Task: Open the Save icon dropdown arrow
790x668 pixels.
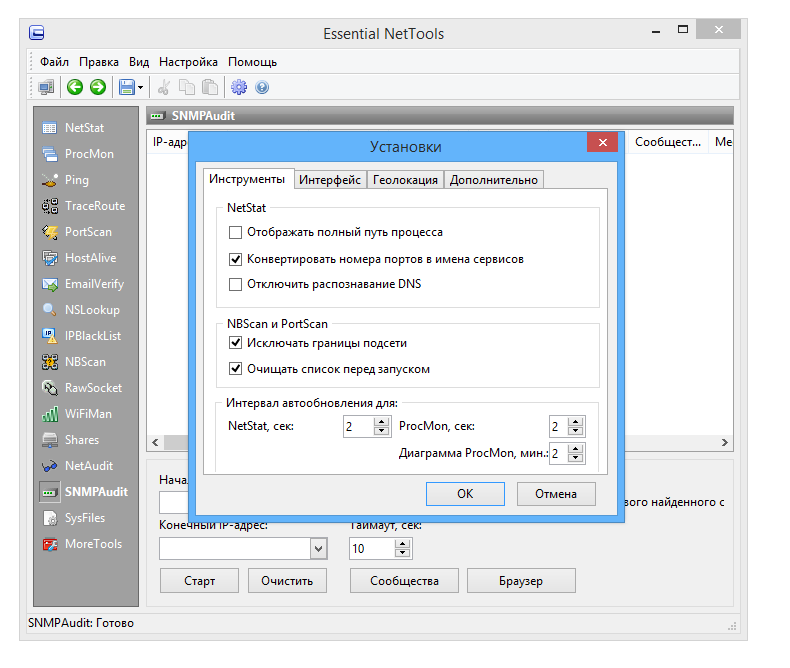Action: (x=141, y=87)
